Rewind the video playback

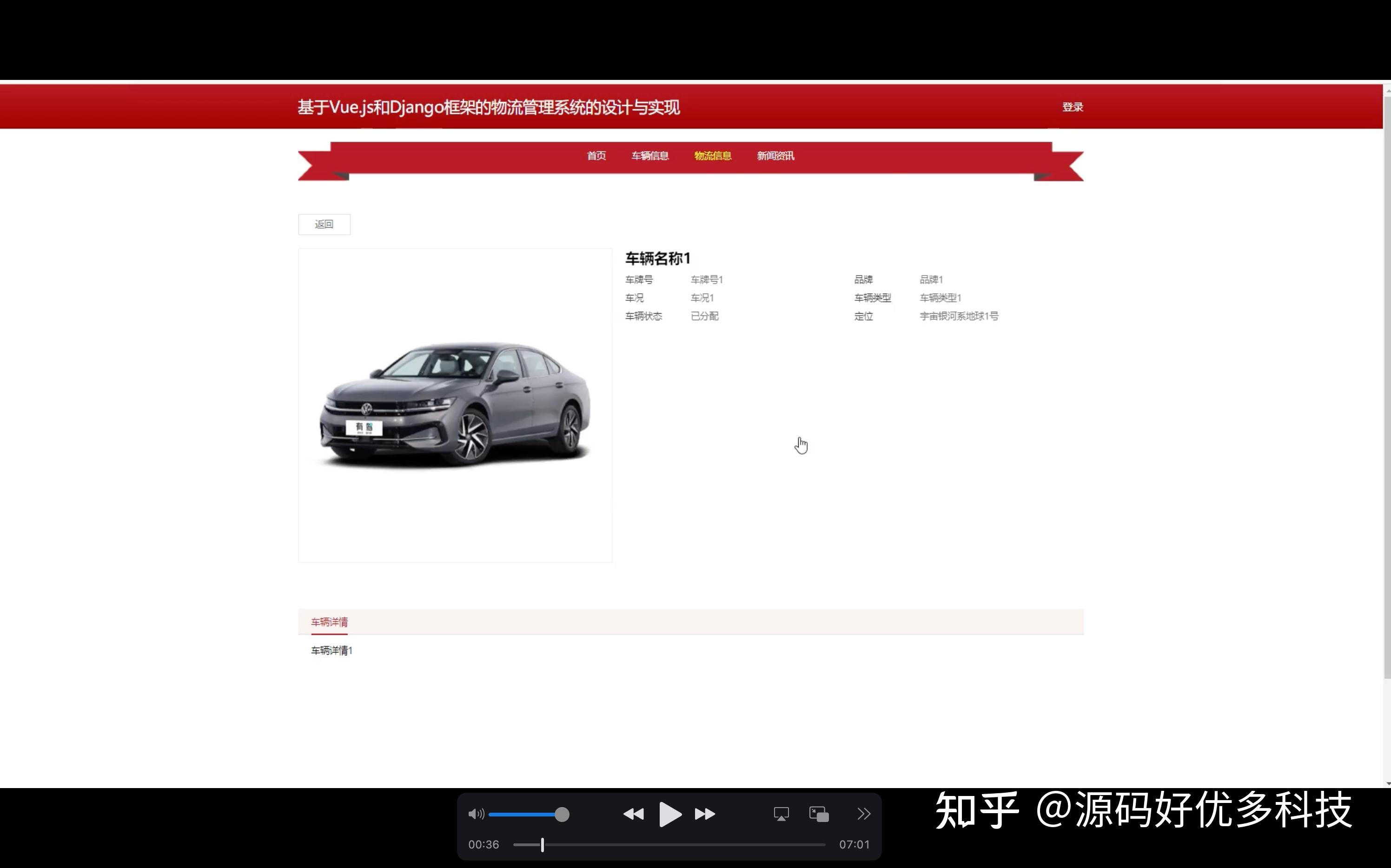click(x=634, y=814)
